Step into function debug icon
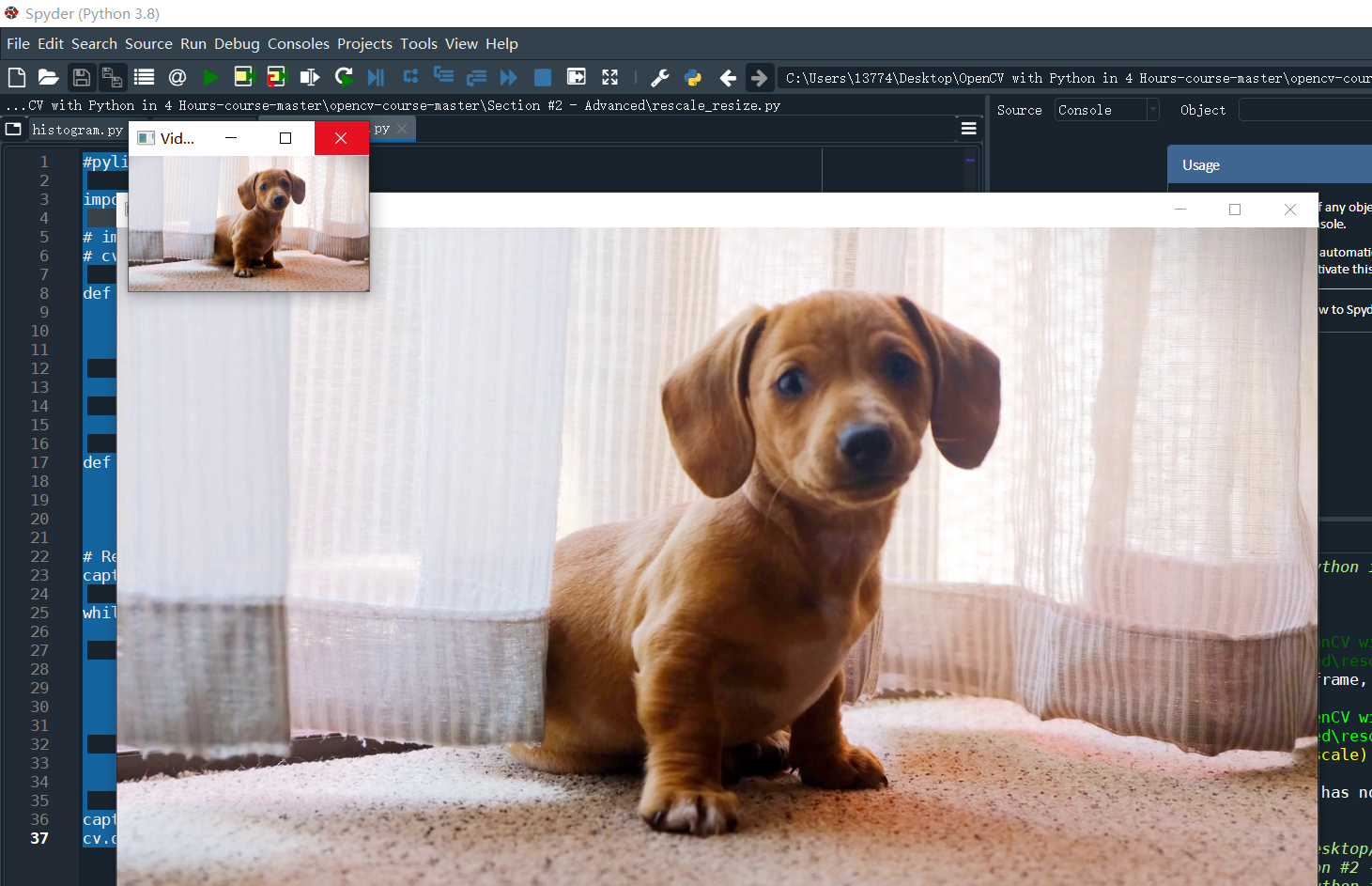Image resolution: width=1372 pixels, height=886 pixels. 443,76
